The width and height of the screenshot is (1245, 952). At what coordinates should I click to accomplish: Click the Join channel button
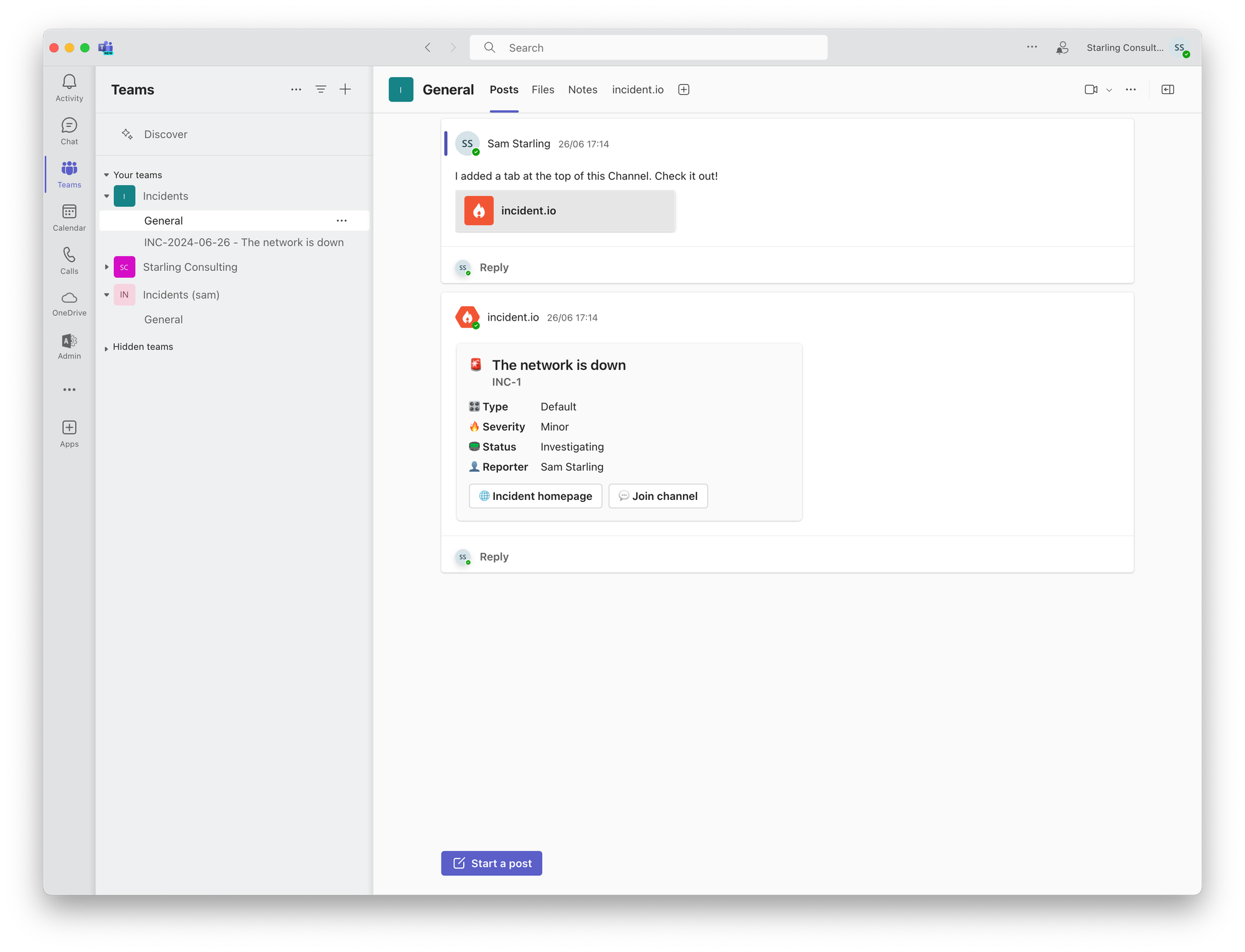pyautogui.click(x=658, y=496)
